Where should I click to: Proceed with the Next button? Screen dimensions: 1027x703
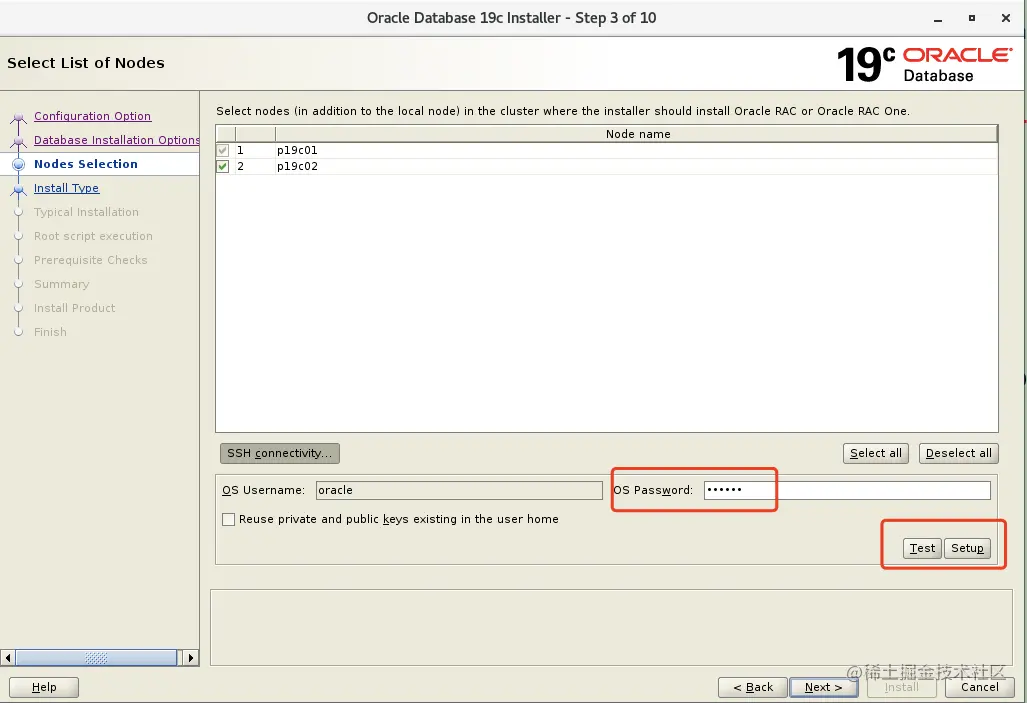click(x=823, y=687)
